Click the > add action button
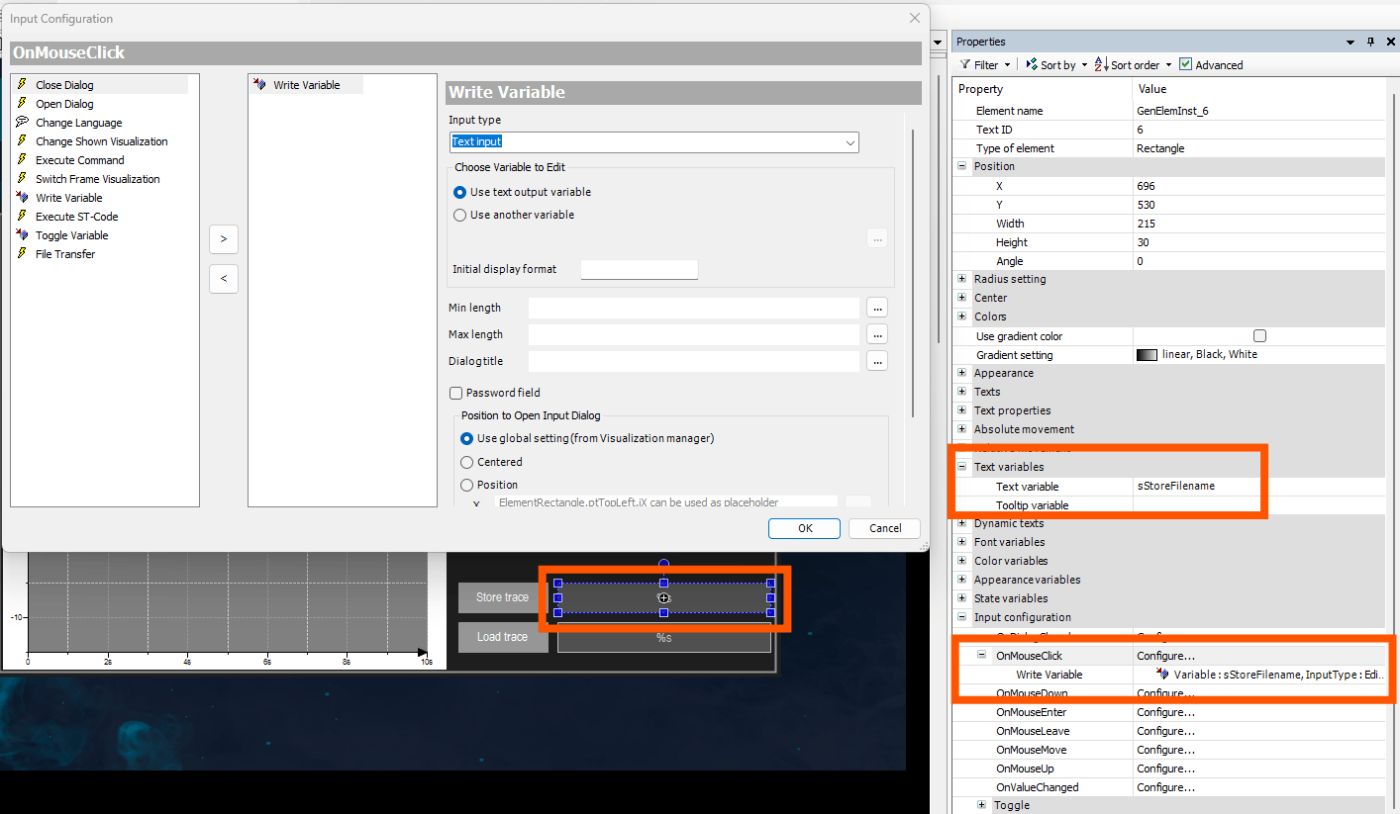Viewport: 1400px width, 814px height. pyautogui.click(x=223, y=239)
